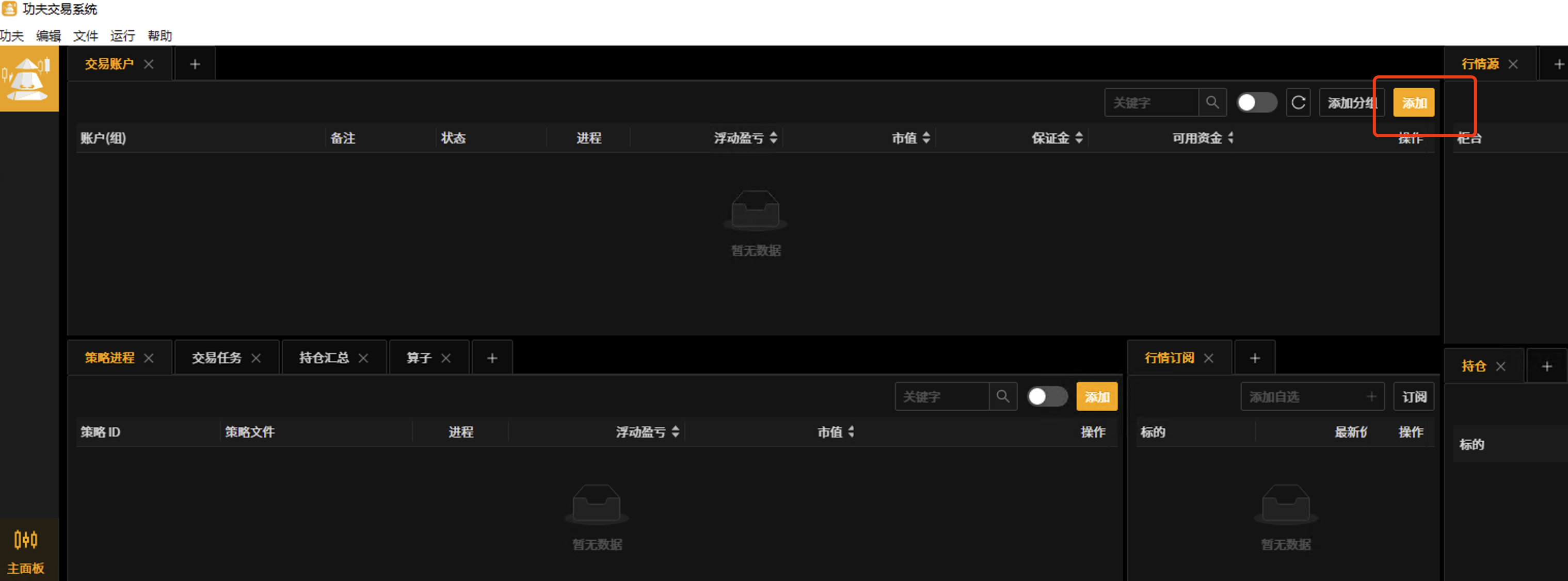
Task: Open the 帮助 menu
Action: pyautogui.click(x=159, y=36)
